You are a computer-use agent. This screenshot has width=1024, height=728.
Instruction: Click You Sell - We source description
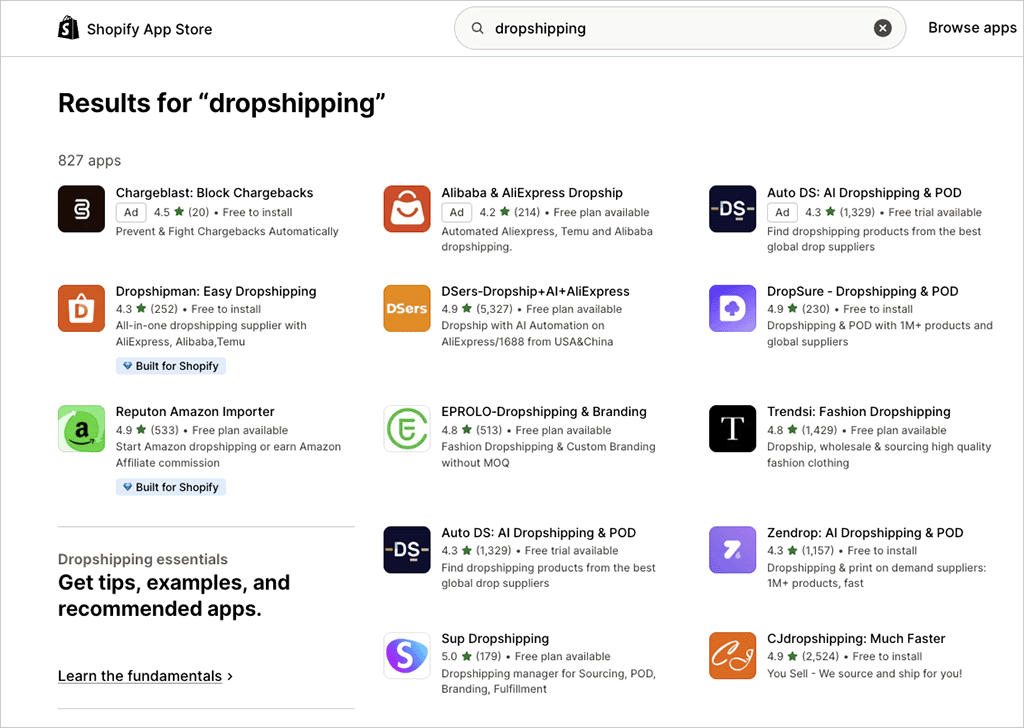[864, 673]
